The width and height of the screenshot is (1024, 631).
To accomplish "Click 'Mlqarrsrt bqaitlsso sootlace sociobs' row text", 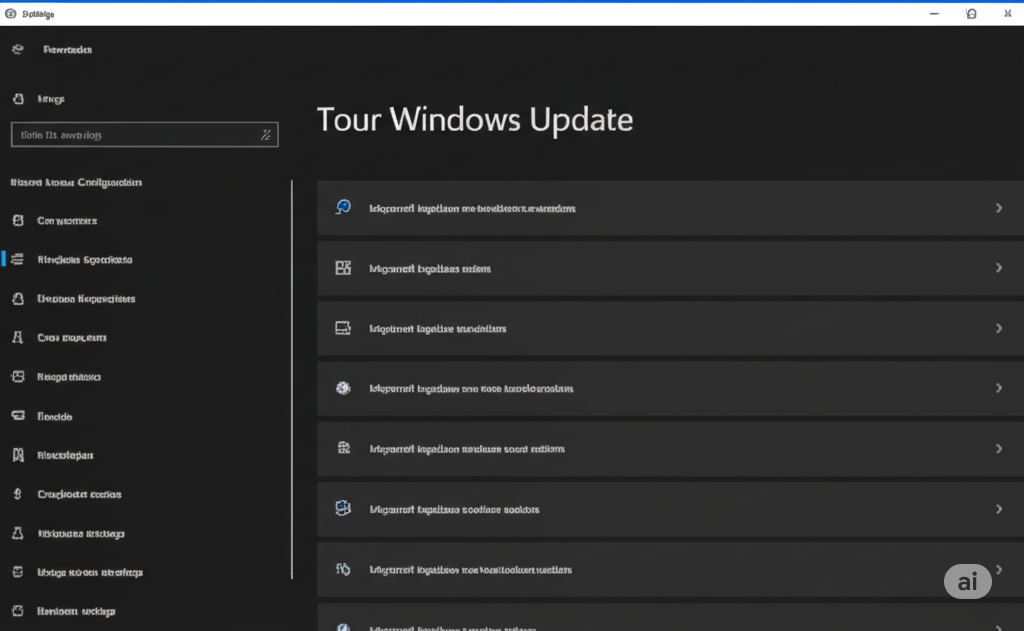I will click(454, 510).
